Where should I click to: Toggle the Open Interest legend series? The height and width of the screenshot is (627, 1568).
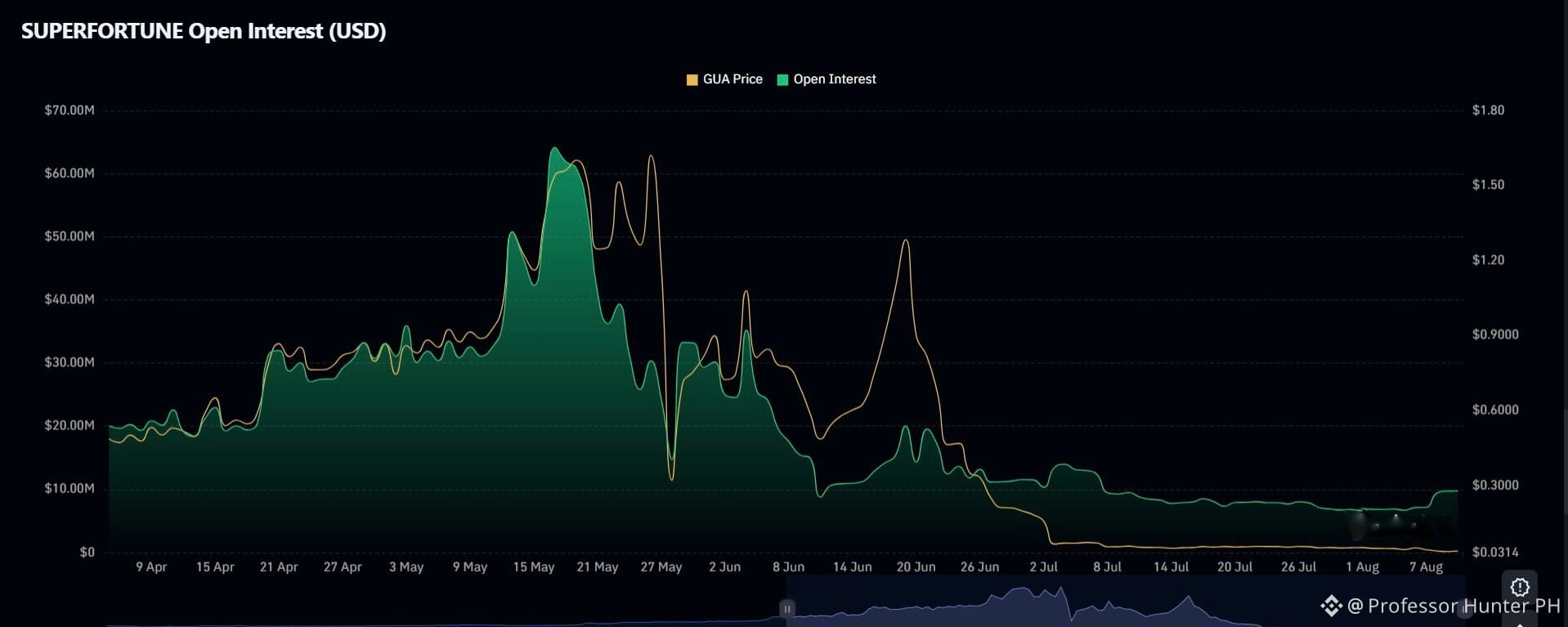point(827,79)
